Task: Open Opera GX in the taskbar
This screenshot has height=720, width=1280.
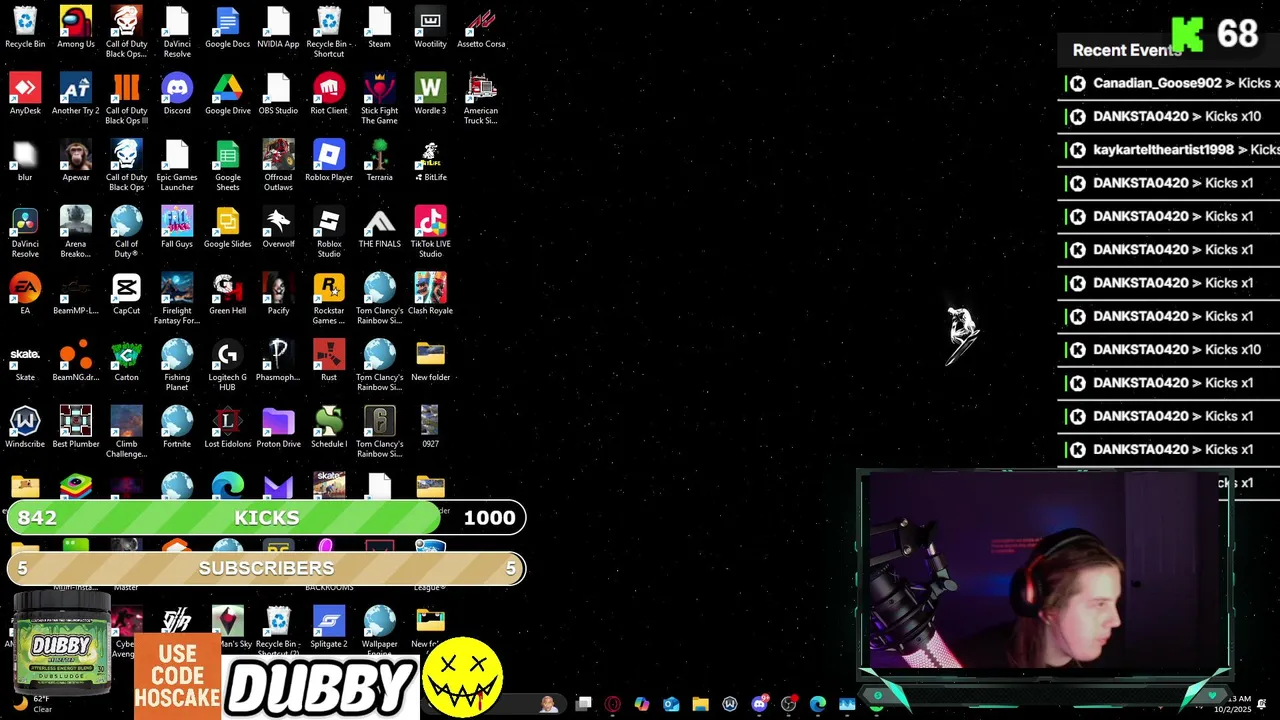Action: (x=613, y=704)
